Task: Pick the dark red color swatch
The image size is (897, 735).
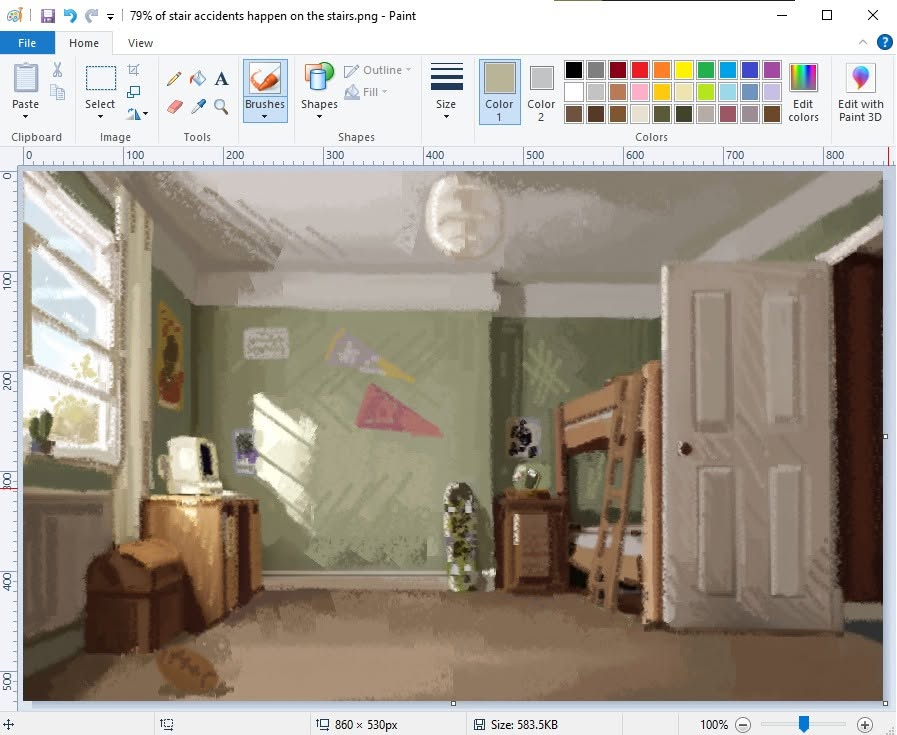Action: tap(618, 70)
